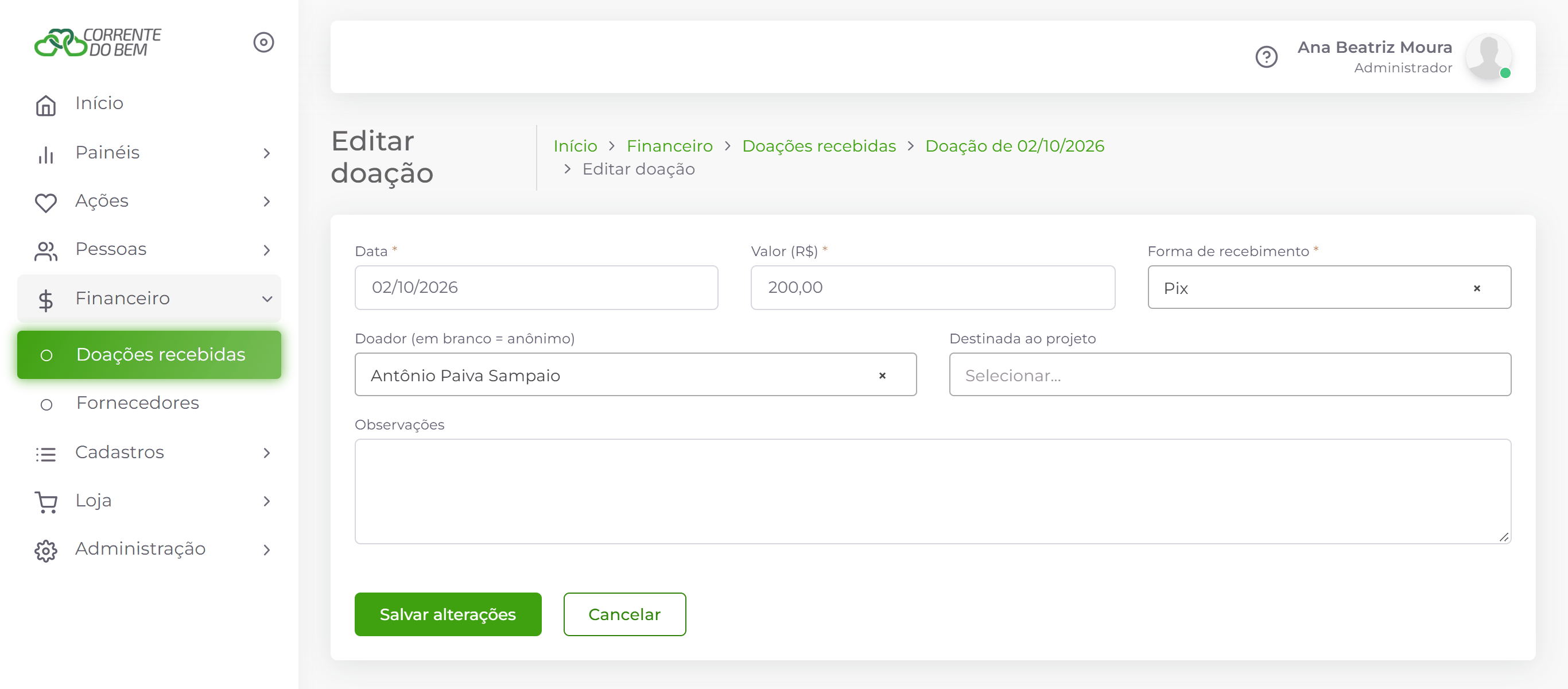Open the Doador dropdown Antônio Paiva Sampaio
The height and width of the screenshot is (689, 1568).
tap(635, 376)
